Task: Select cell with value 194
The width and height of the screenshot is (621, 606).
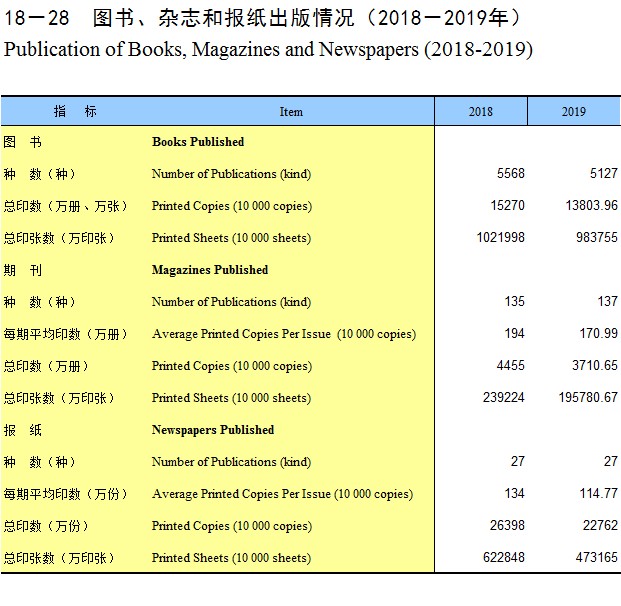Action: coord(514,333)
